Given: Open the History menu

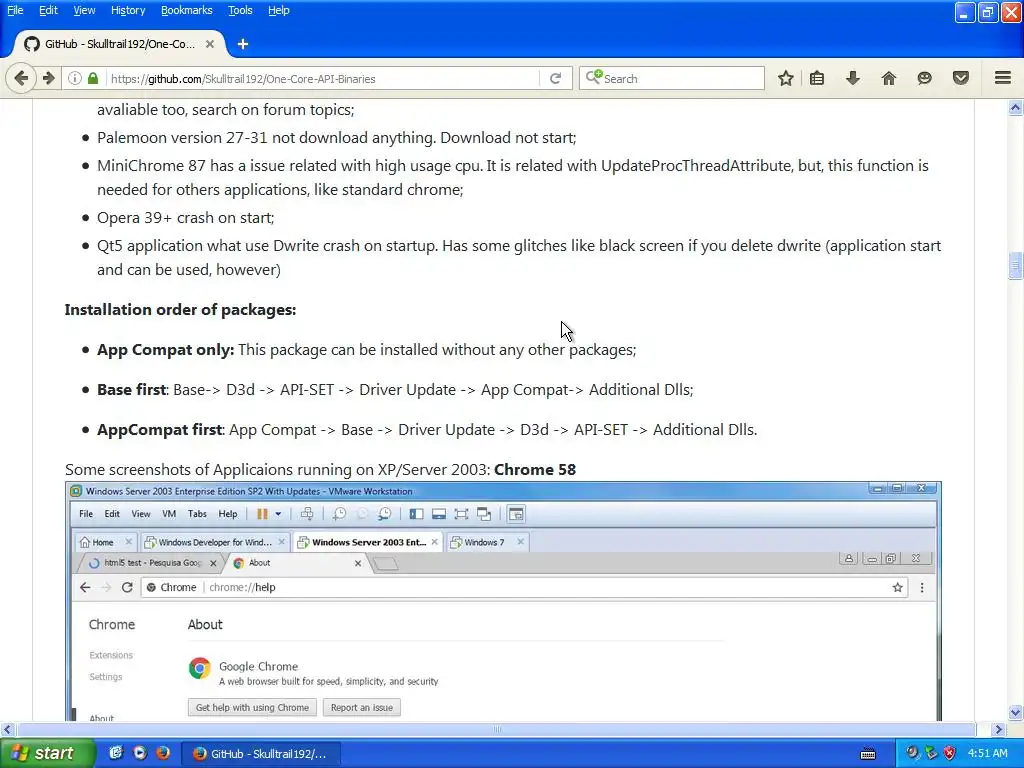Looking at the screenshot, I should click(128, 10).
